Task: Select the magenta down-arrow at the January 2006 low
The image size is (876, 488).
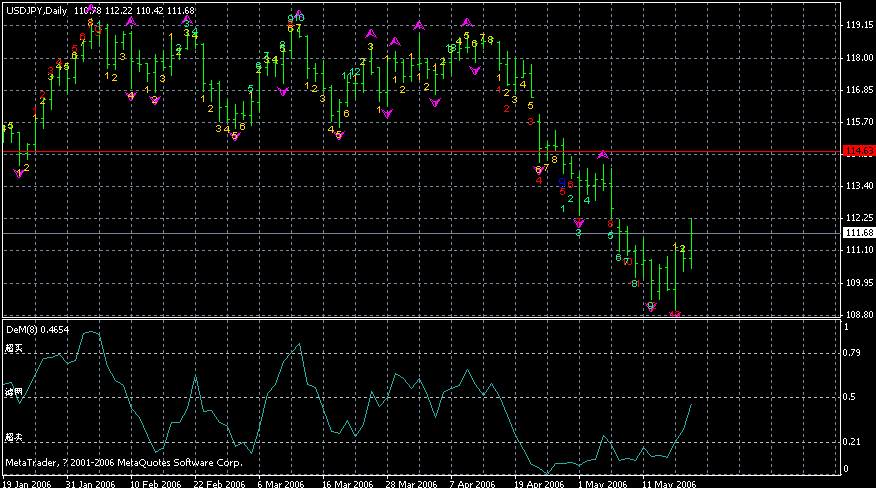Action: [x=18, y=173]
